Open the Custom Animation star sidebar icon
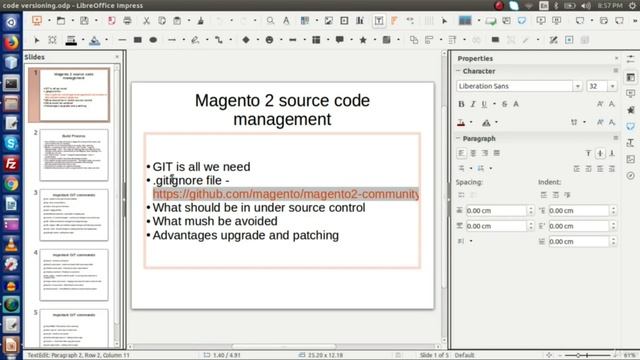The width and height of the screenshot is (640, 360). [631, 110]
